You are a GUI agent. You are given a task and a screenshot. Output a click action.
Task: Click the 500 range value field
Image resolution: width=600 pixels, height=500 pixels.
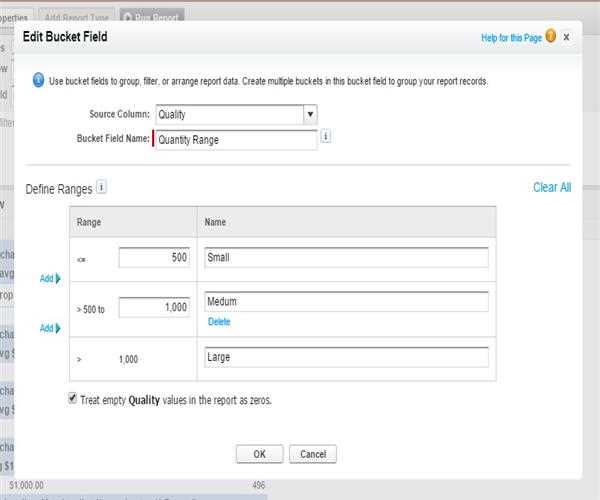pyautogui.click(x=154, y=258)
